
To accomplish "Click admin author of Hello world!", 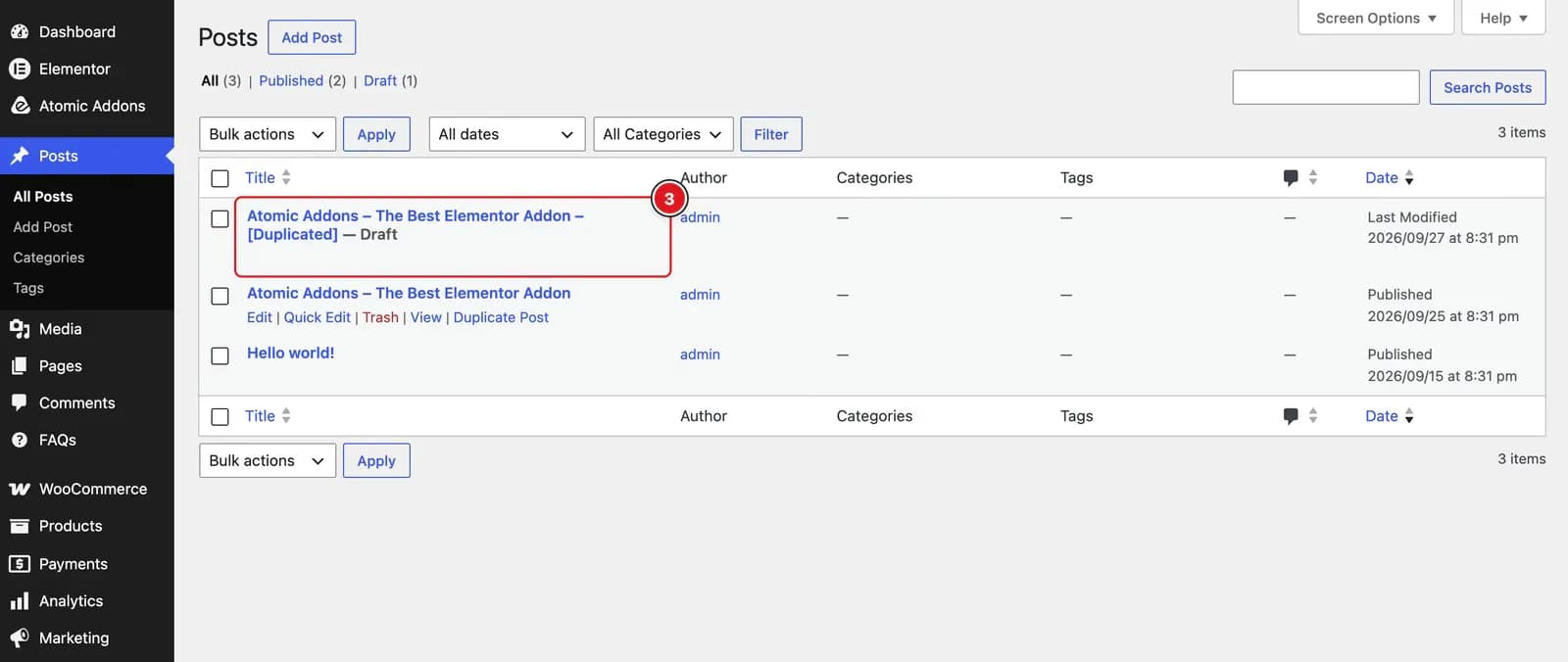I will (700, 355).
